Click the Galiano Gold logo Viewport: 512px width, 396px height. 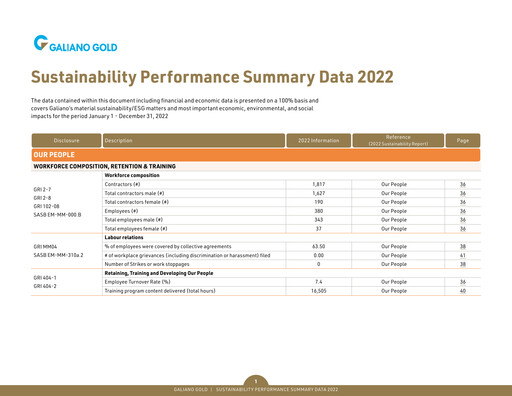(75, 43)
